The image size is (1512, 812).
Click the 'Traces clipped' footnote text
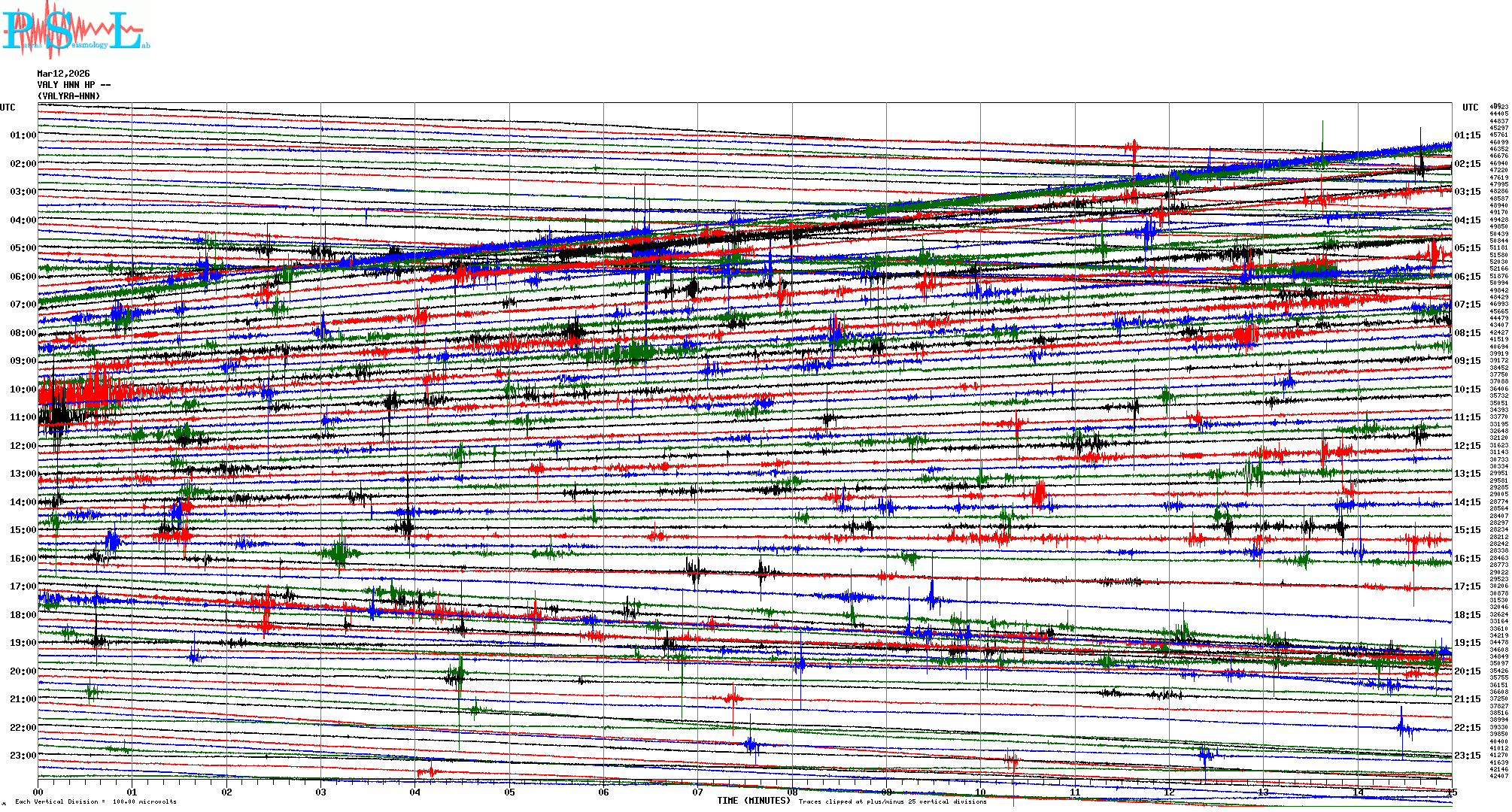(892, 801)
